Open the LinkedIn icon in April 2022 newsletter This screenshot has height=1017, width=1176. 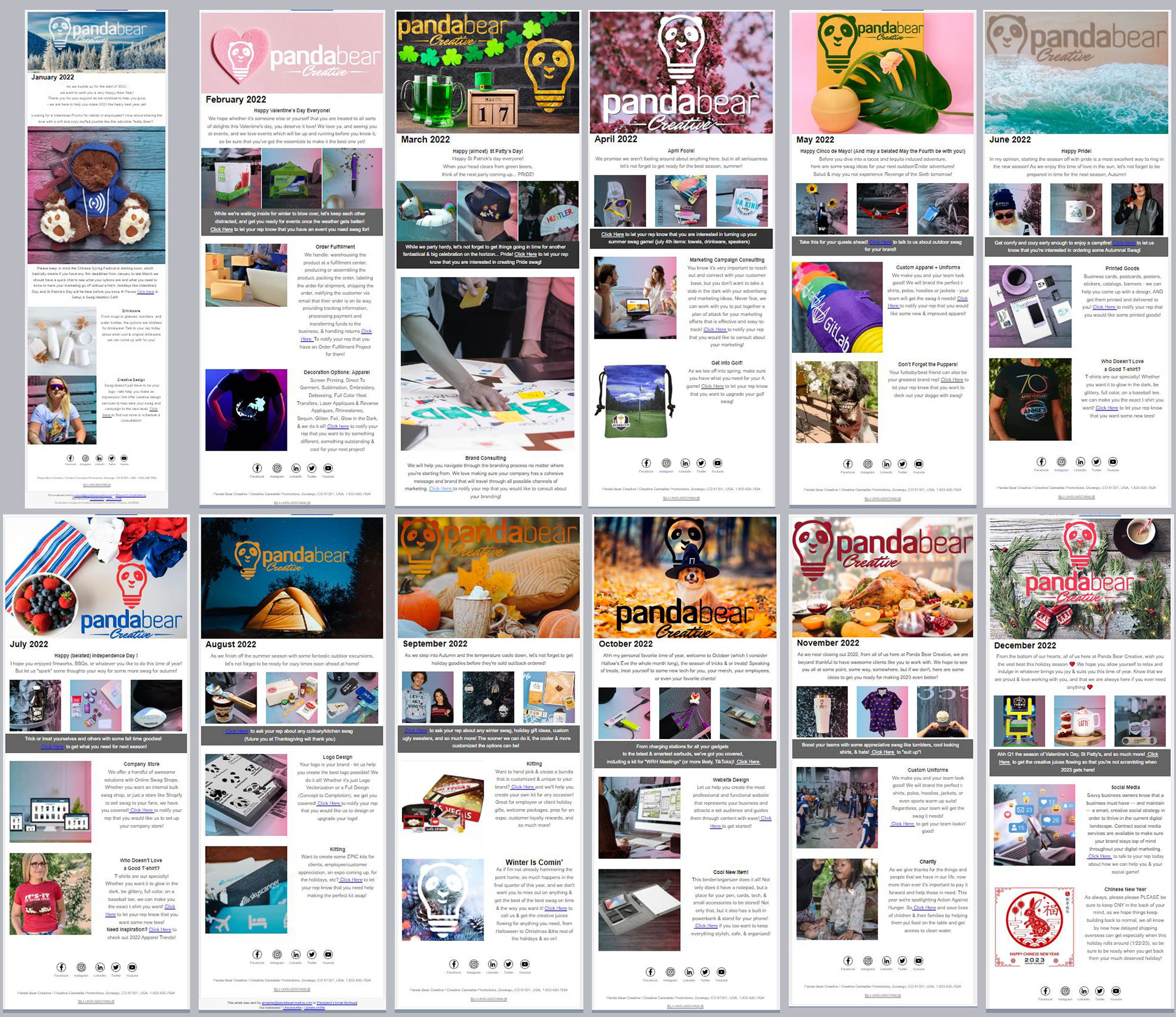[x=685, y=463]
